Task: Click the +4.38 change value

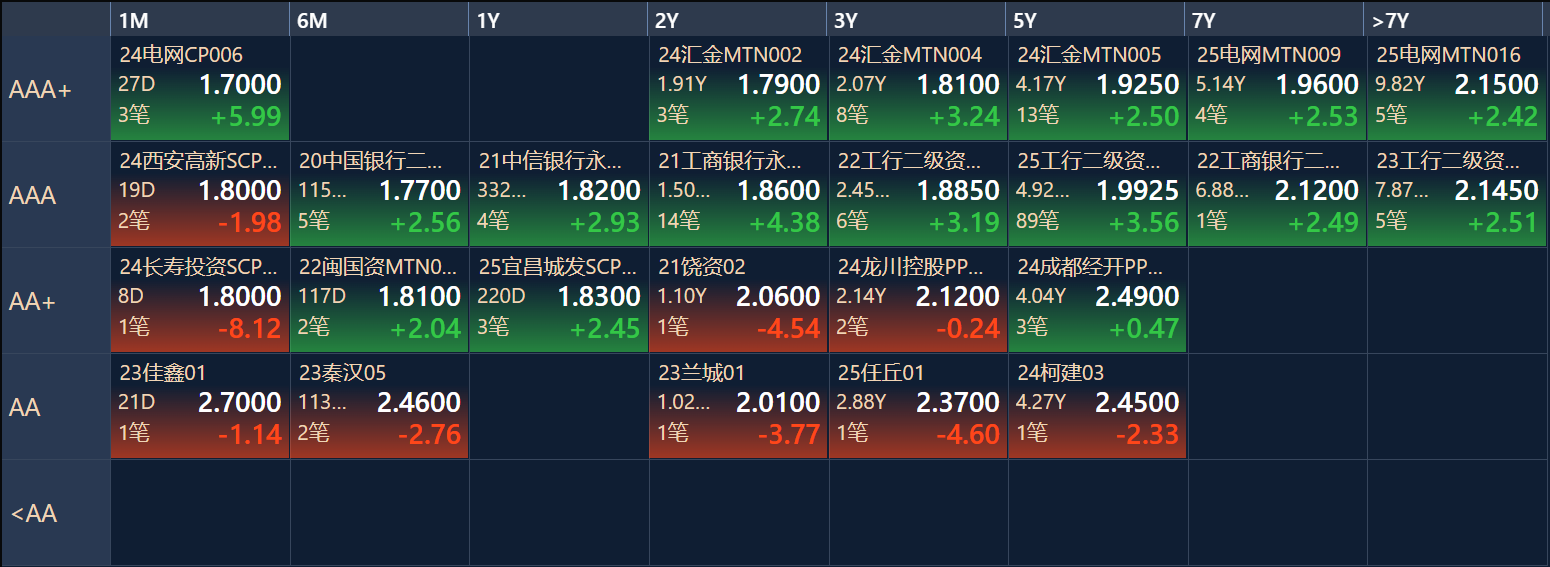Action: coord(785,223)
